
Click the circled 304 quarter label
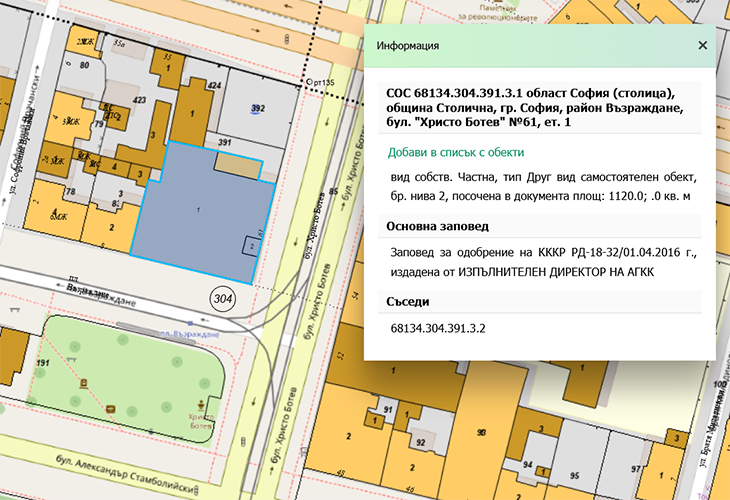[222, 297]
